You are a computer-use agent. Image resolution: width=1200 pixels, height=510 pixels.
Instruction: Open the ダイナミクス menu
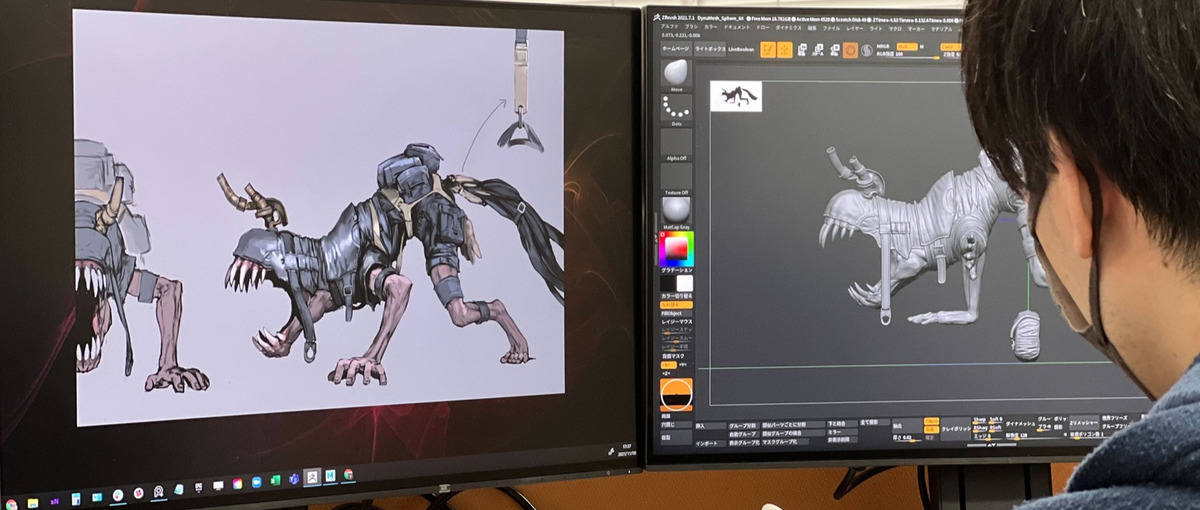click(x=788, y=27)
